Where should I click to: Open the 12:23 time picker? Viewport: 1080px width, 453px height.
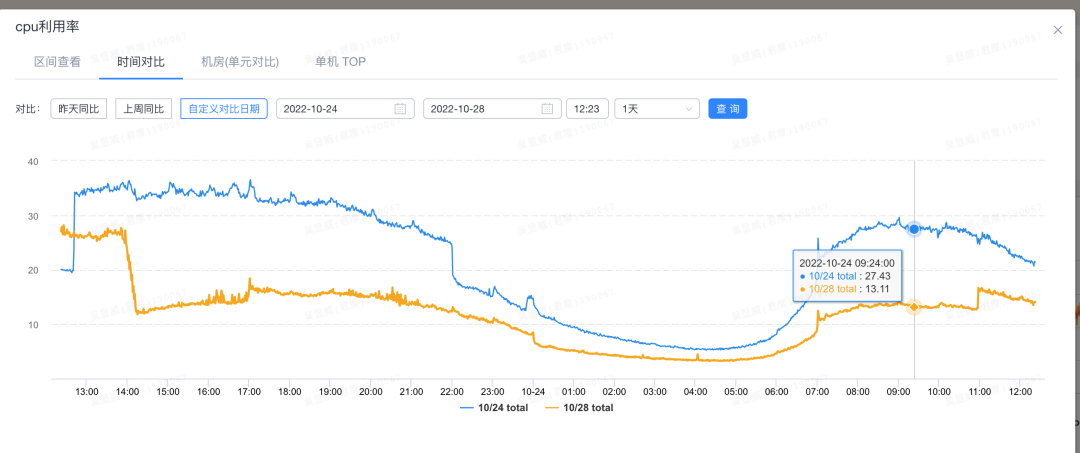coord(587,109)
